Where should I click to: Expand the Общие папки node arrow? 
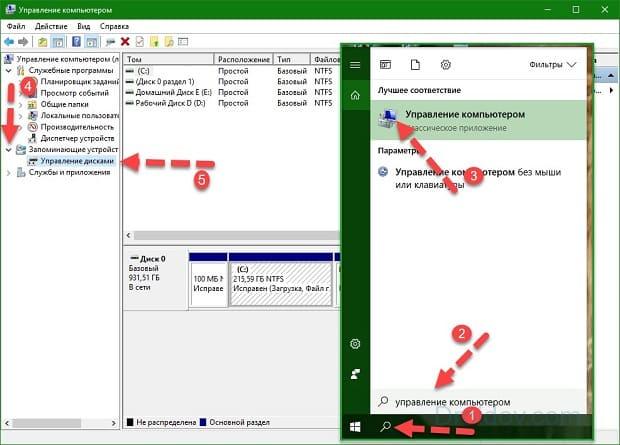[21, 105]
